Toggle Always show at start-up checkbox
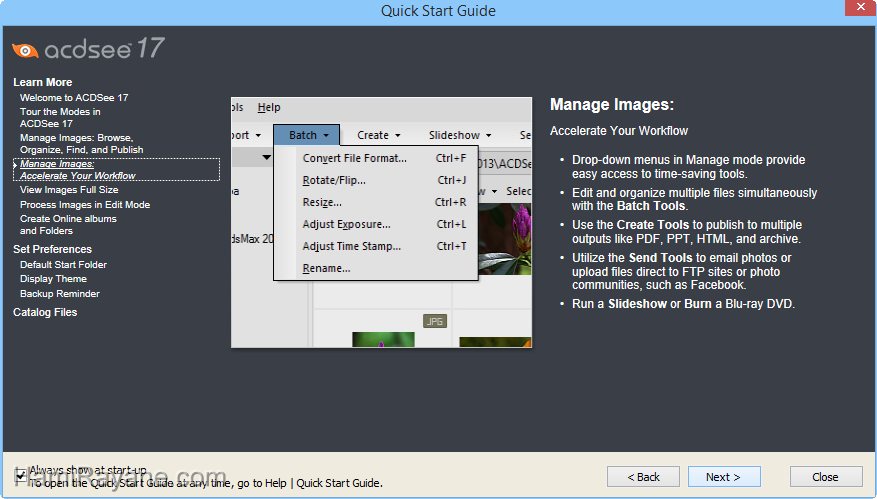877x499 pixels. (x=21, y=475)
